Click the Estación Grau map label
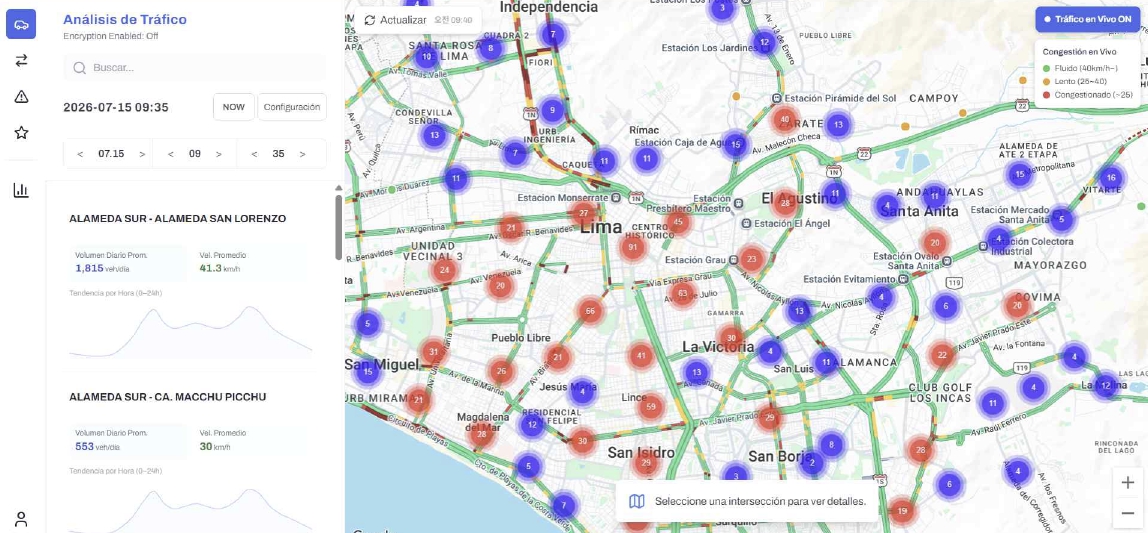The height and width of the screenshot is (533, 1148). pos(695,260)
